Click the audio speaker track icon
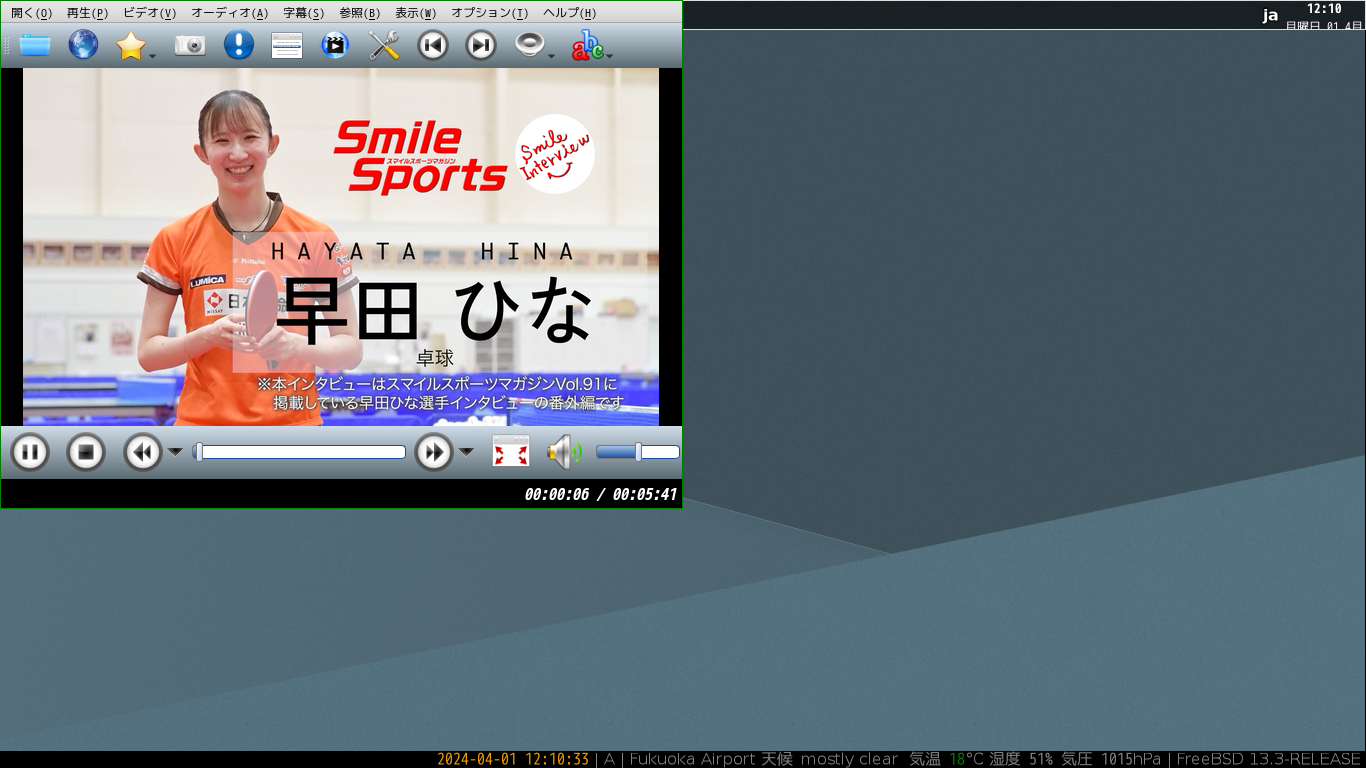 coord(529,45)
